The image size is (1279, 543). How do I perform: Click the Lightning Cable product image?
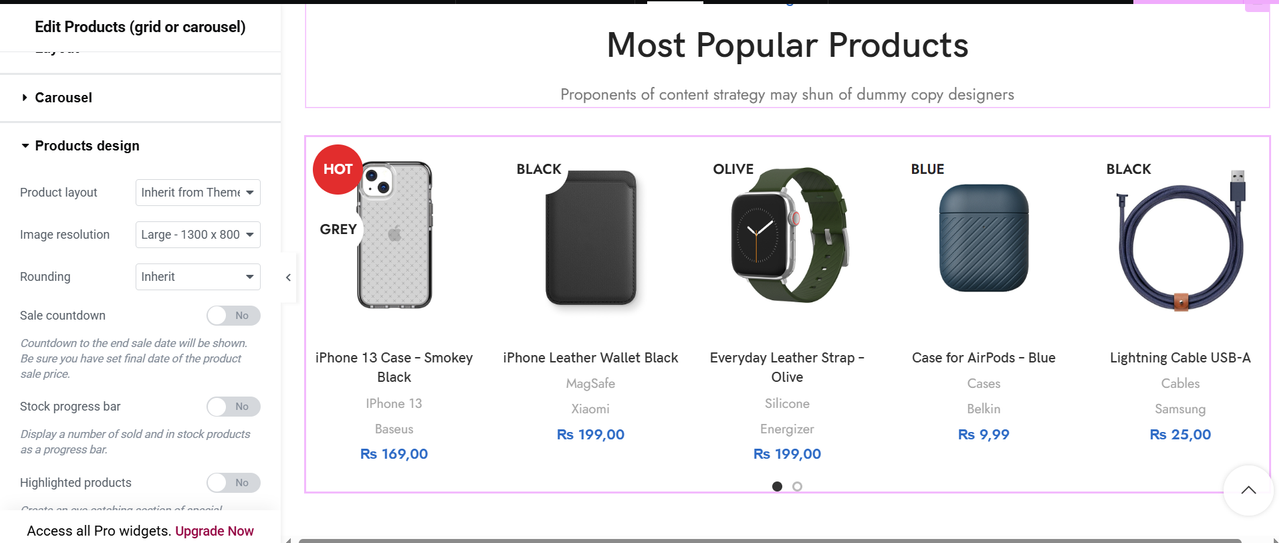pos(1180,240)
